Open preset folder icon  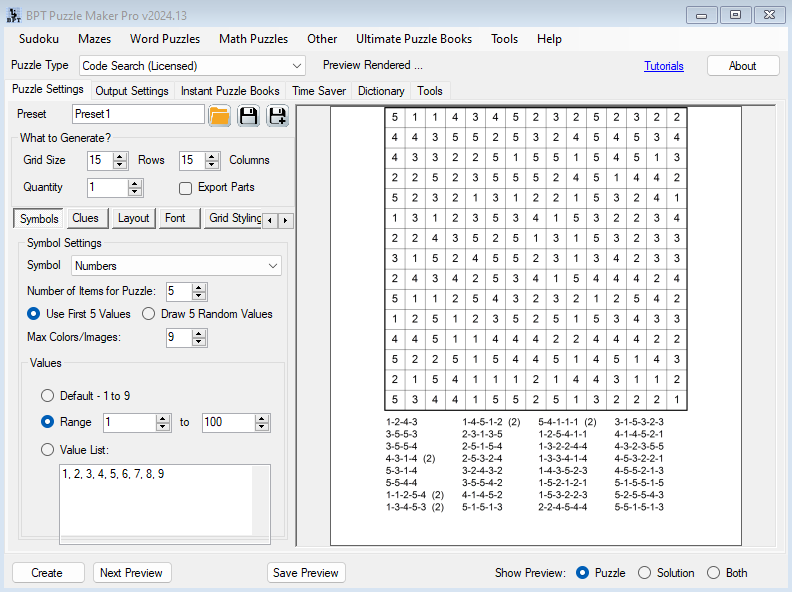click(220, 115)
